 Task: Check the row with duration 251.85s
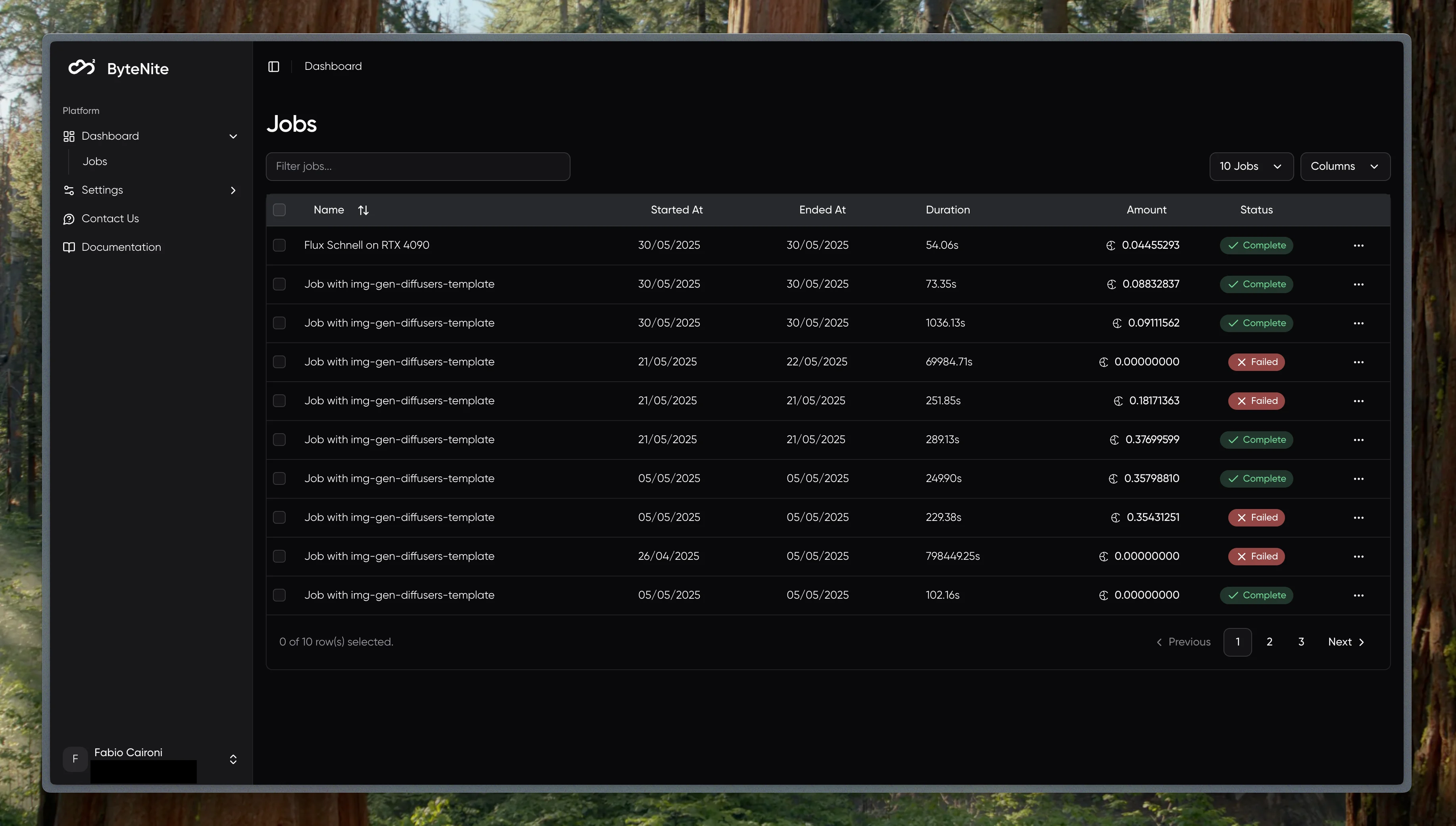pyautogui.click(x=279, y=401)
